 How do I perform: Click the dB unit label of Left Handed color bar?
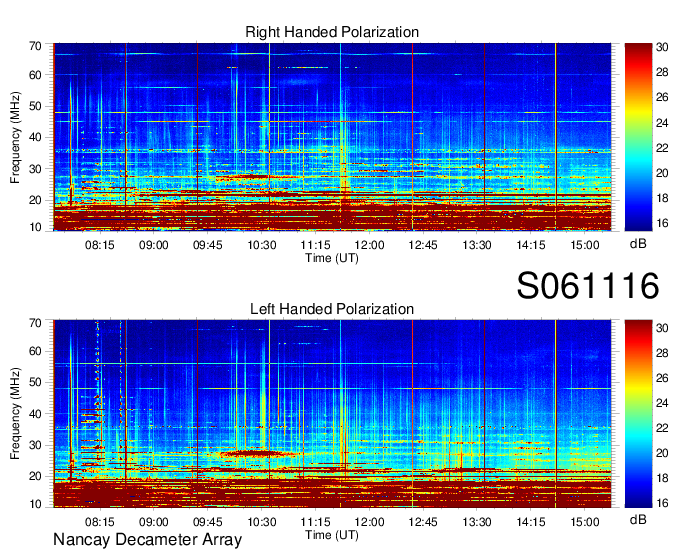pyautogui.click(x=638, y=519)
